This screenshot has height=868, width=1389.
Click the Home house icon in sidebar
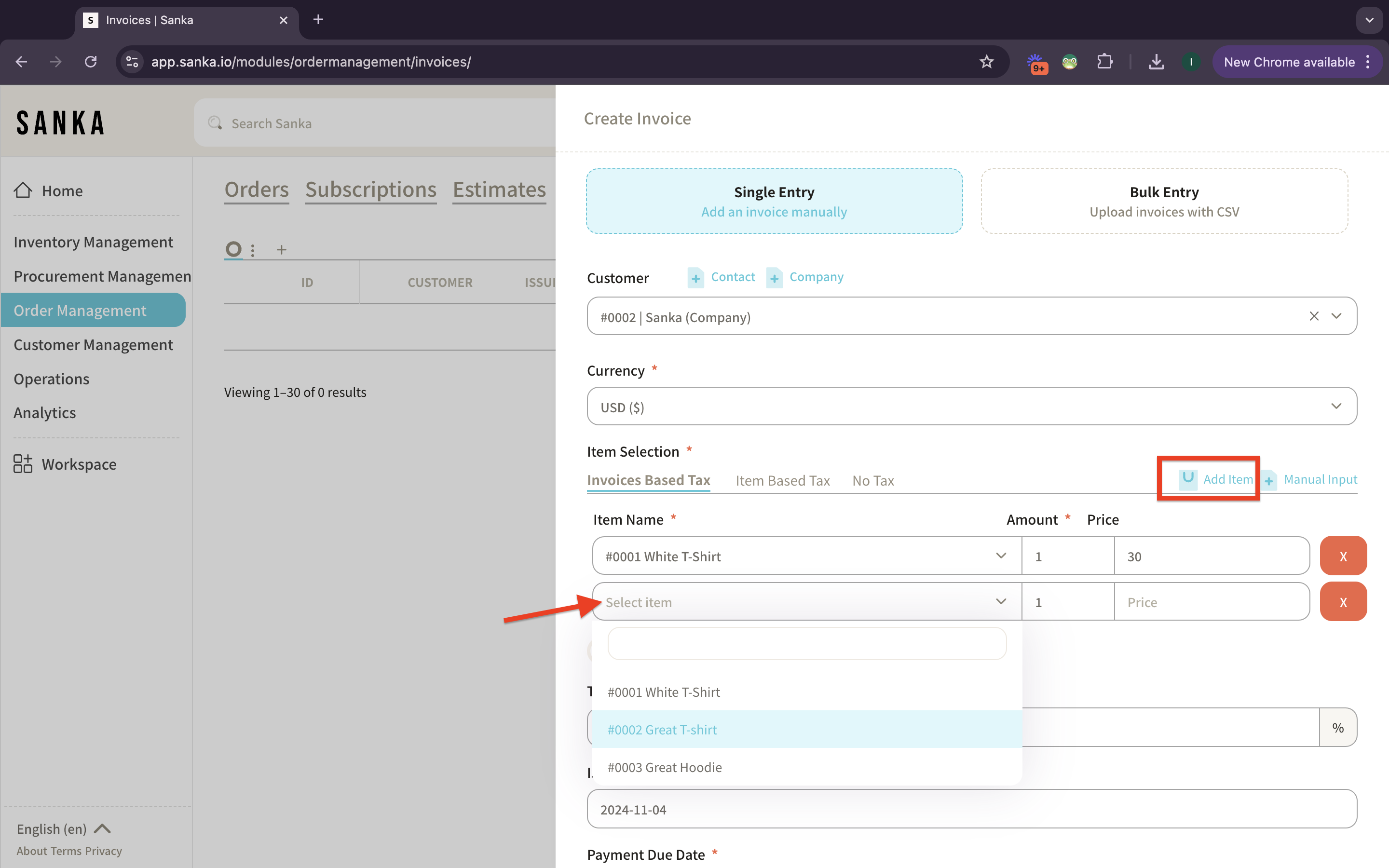(x=23, y=190)
